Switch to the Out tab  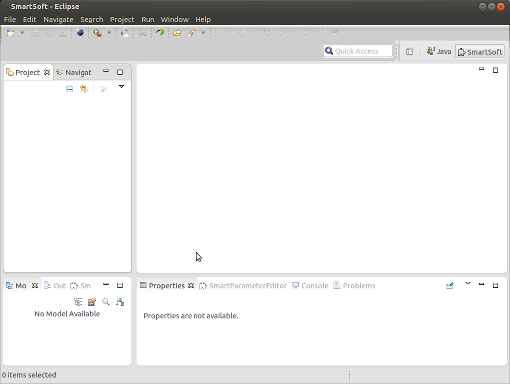click(x=55, y=286)
